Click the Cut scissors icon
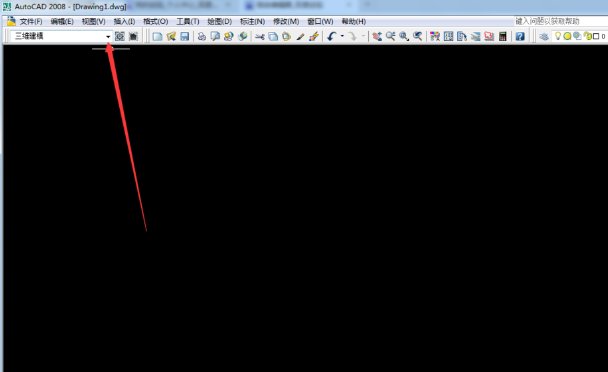608x372 pixels. pos(260,36)
